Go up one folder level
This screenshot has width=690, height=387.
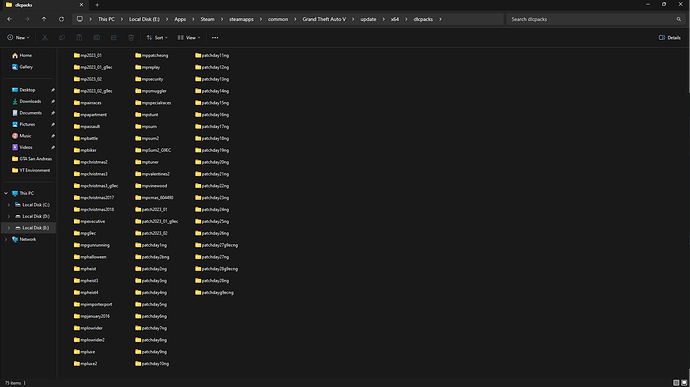click(44, 19)
